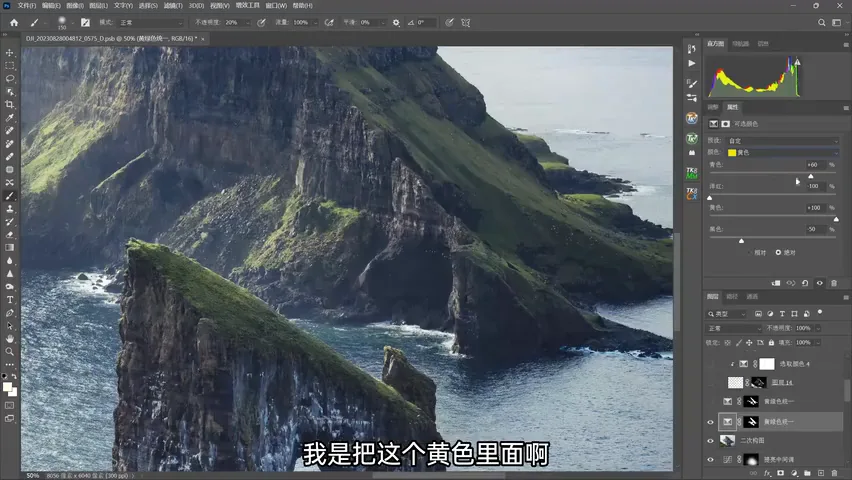Open the search magnifier in options bar
The image size is (852, 480).
coord(822,22)
